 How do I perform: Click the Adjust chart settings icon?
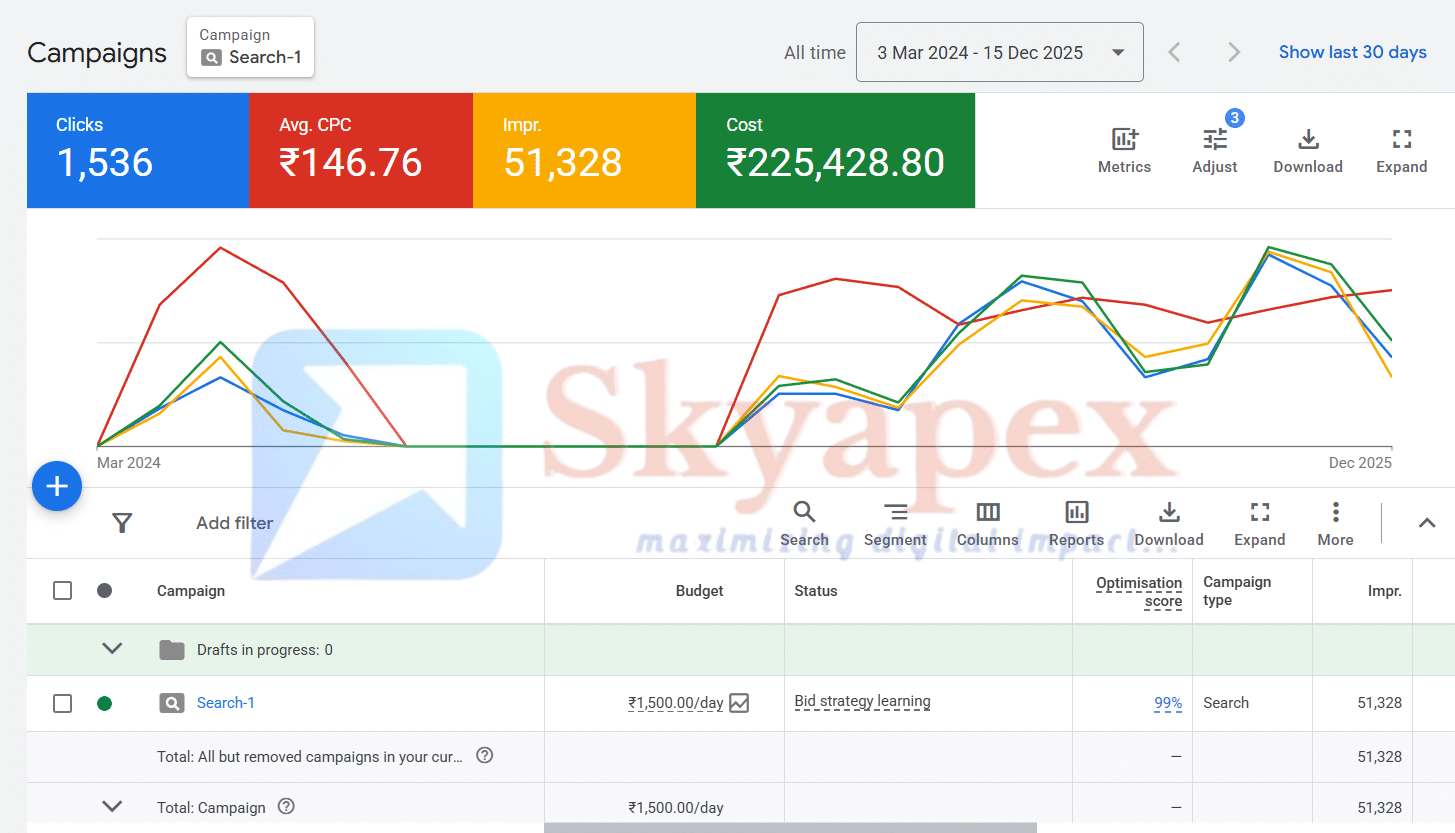coord(1215,141)
